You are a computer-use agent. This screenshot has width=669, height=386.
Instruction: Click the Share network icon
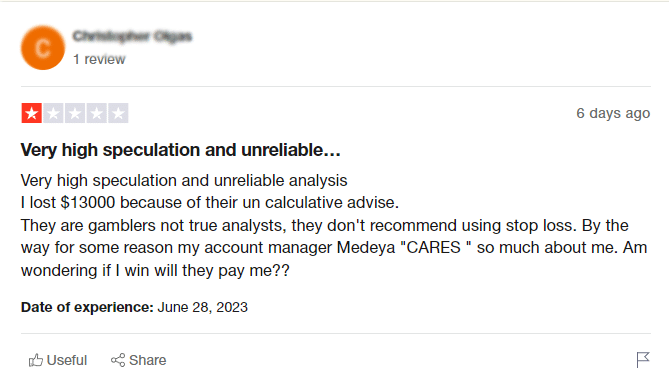[x=118, y=360]
